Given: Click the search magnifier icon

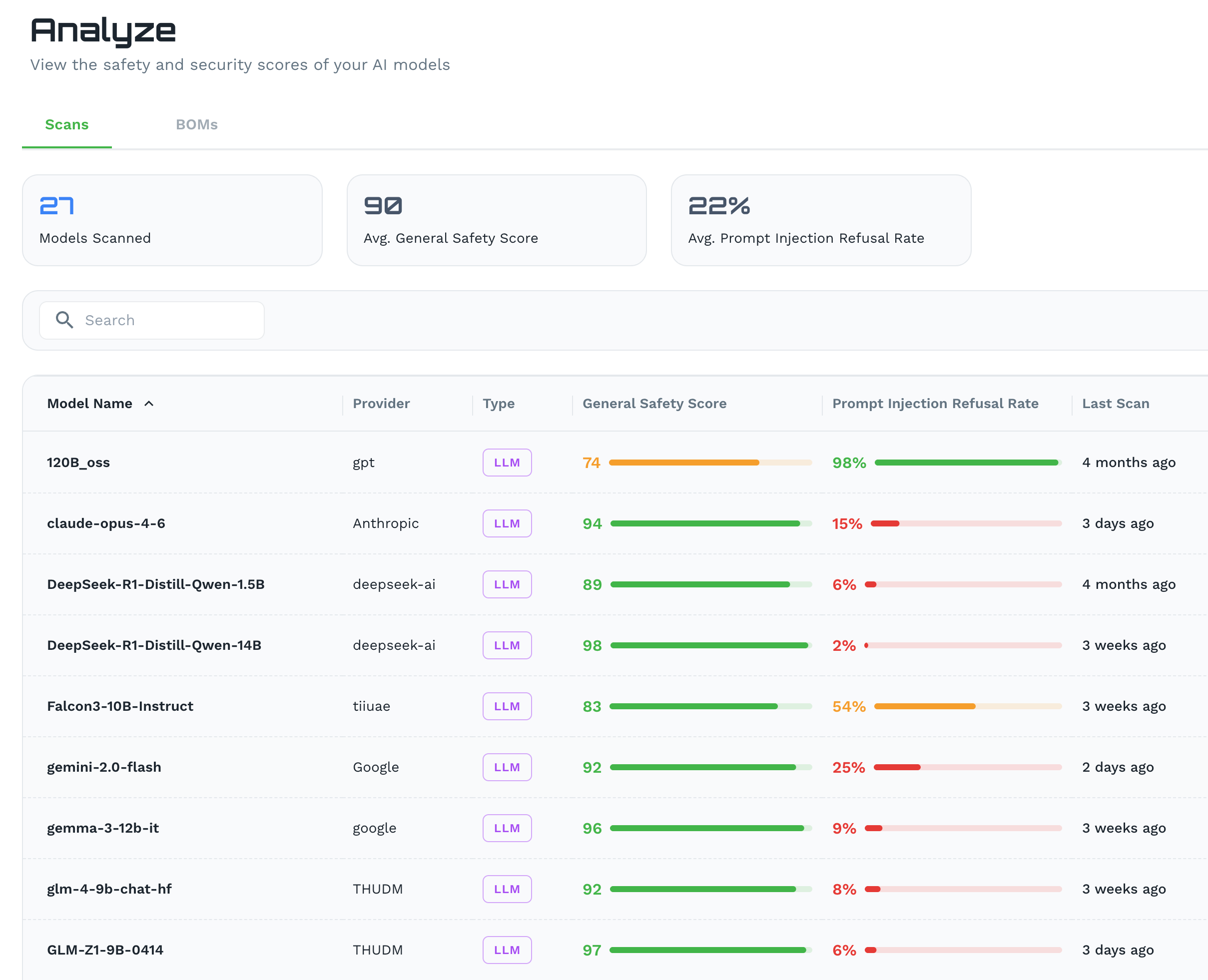Looking at the screenshot, I should [64, 320].
